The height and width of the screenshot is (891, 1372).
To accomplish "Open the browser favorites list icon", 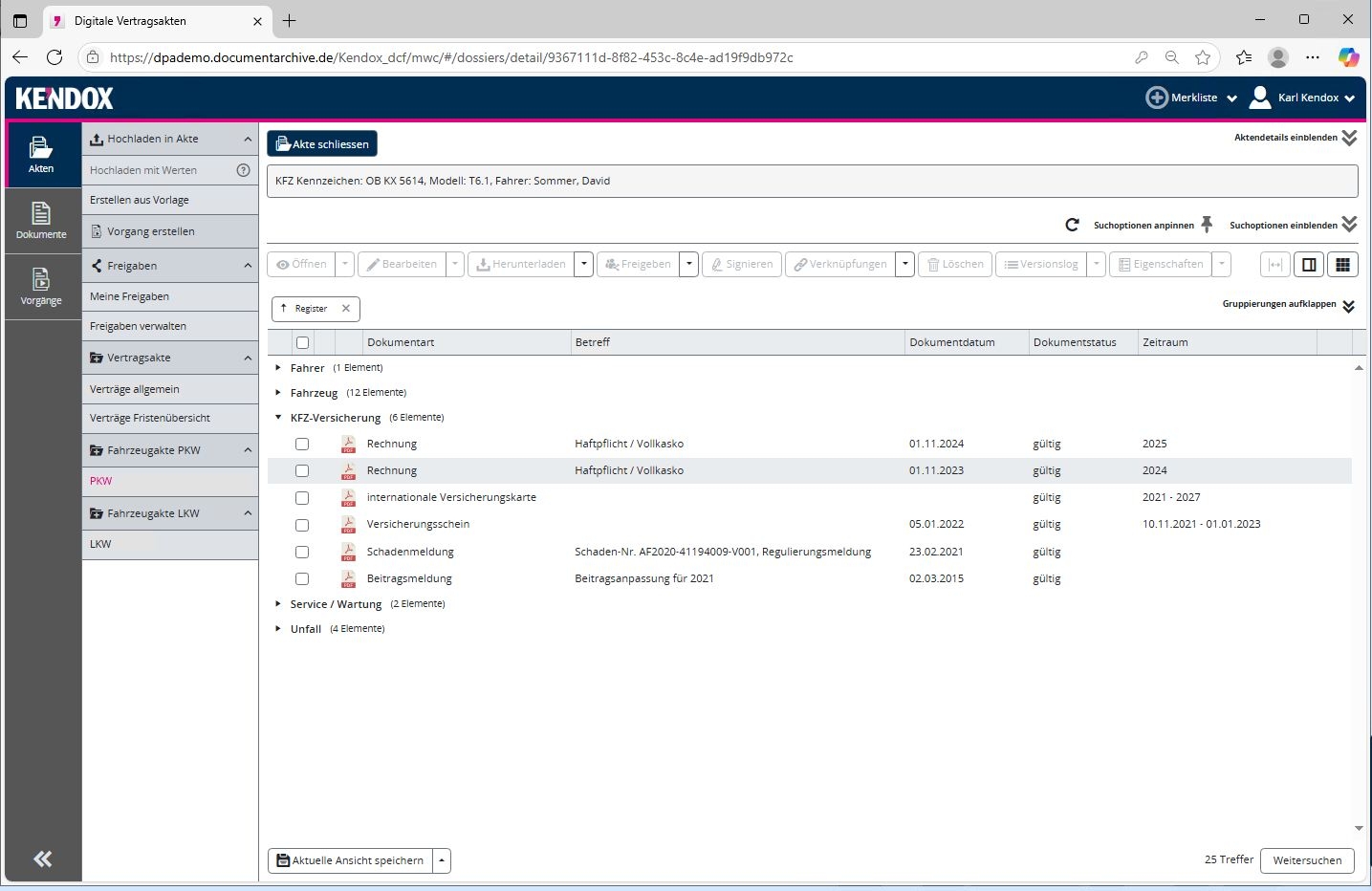I will (x=1244, y=57).
